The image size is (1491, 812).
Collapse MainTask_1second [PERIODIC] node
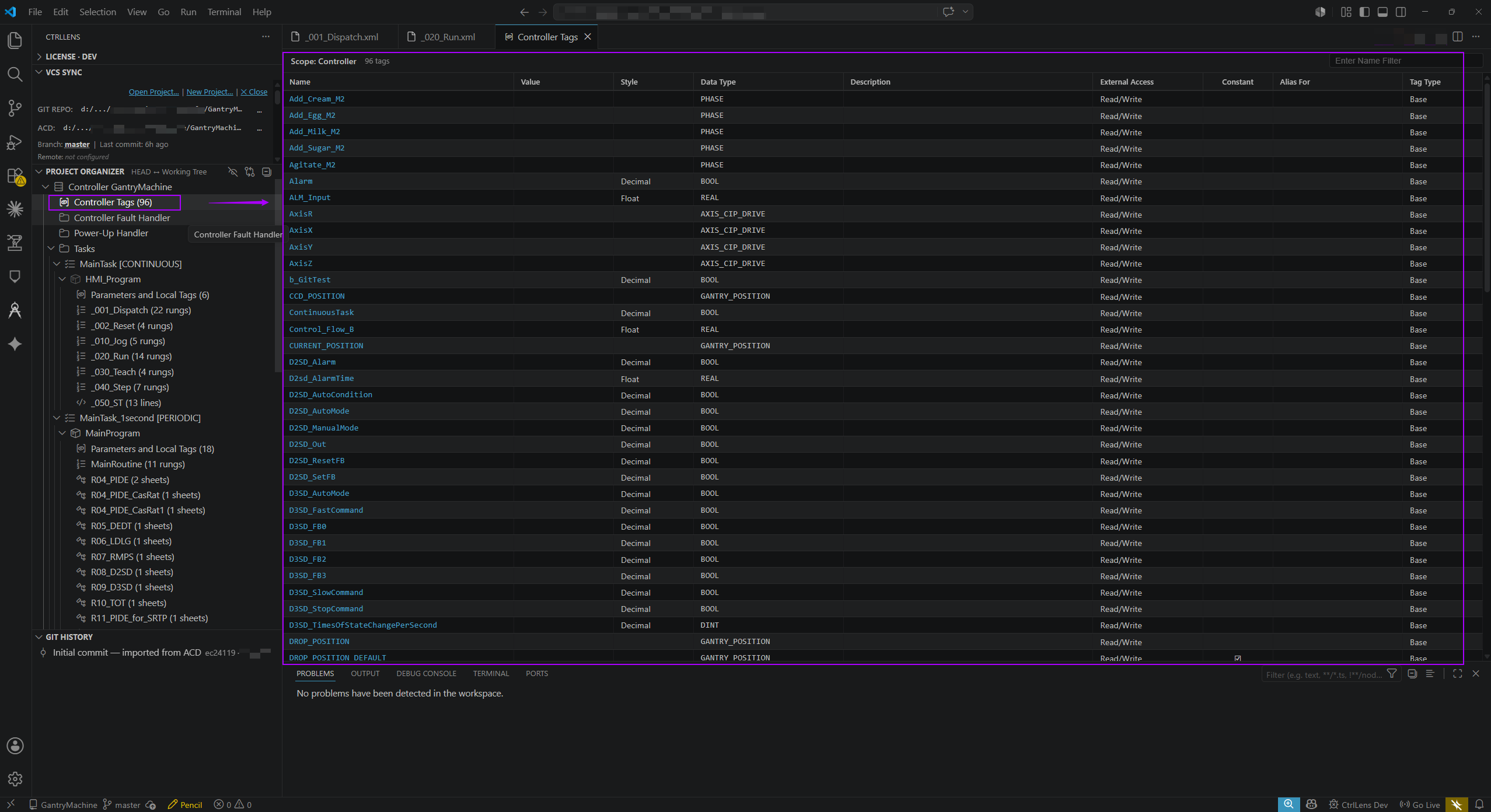57,418
